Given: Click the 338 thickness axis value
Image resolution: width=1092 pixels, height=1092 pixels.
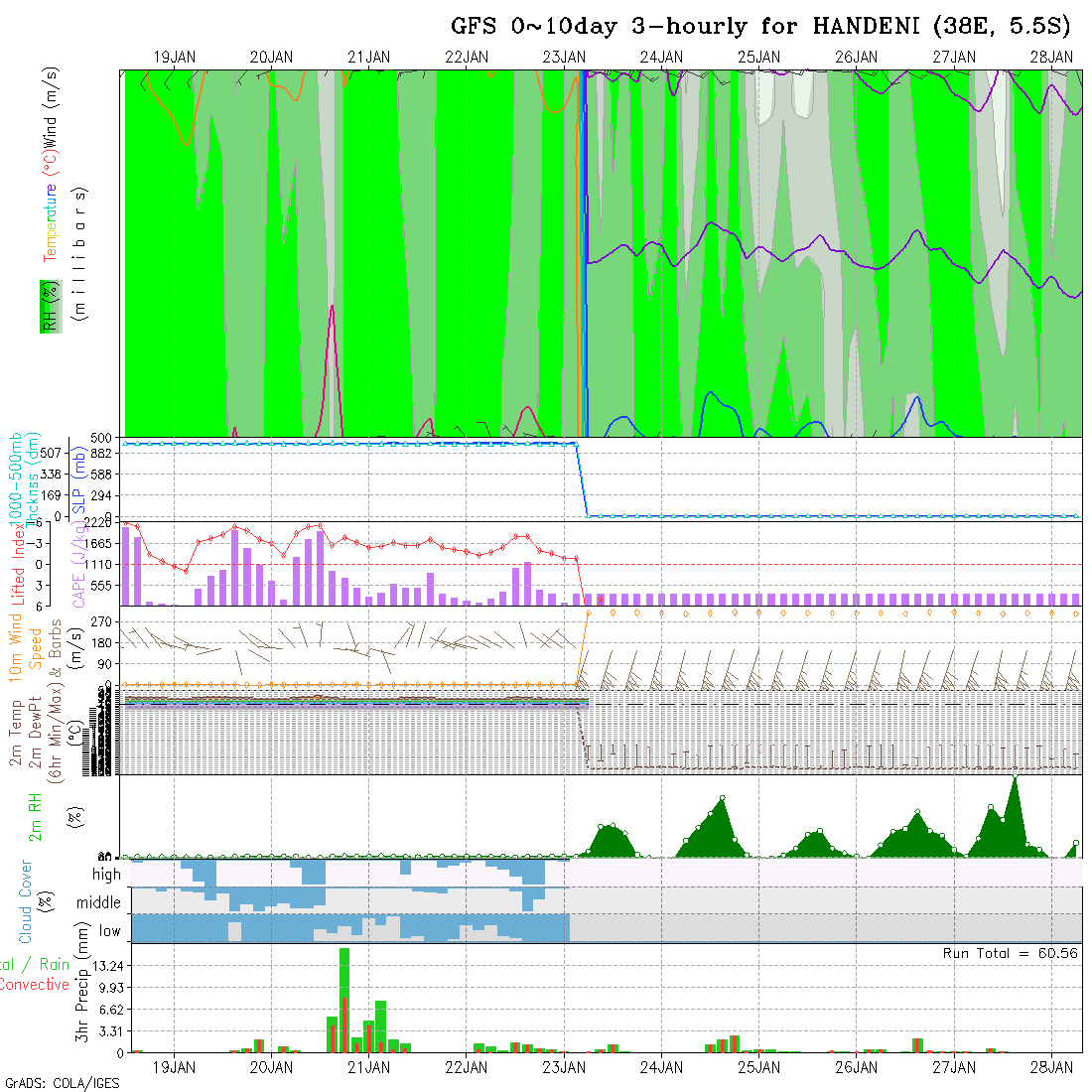Looking at the screenshot, I should pyautogui.click(x=51, y=475).
